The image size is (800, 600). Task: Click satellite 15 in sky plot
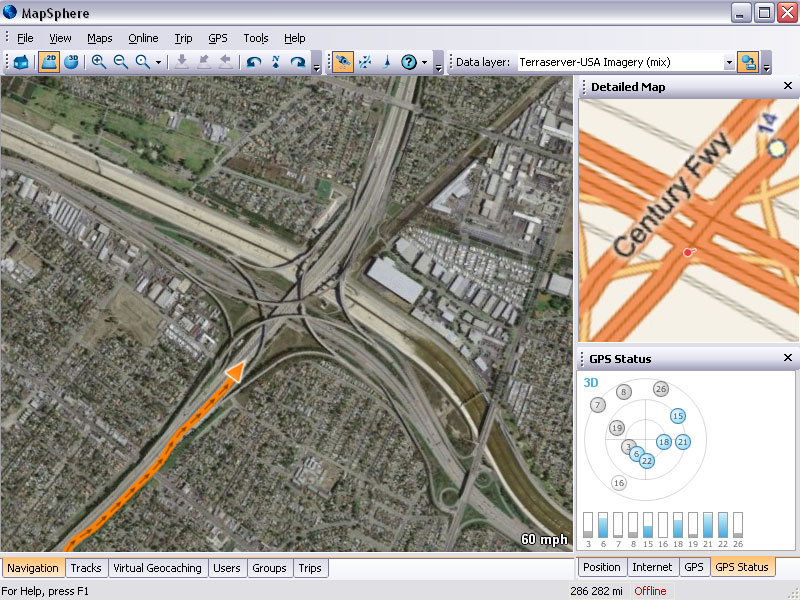(x=678, y=416)
